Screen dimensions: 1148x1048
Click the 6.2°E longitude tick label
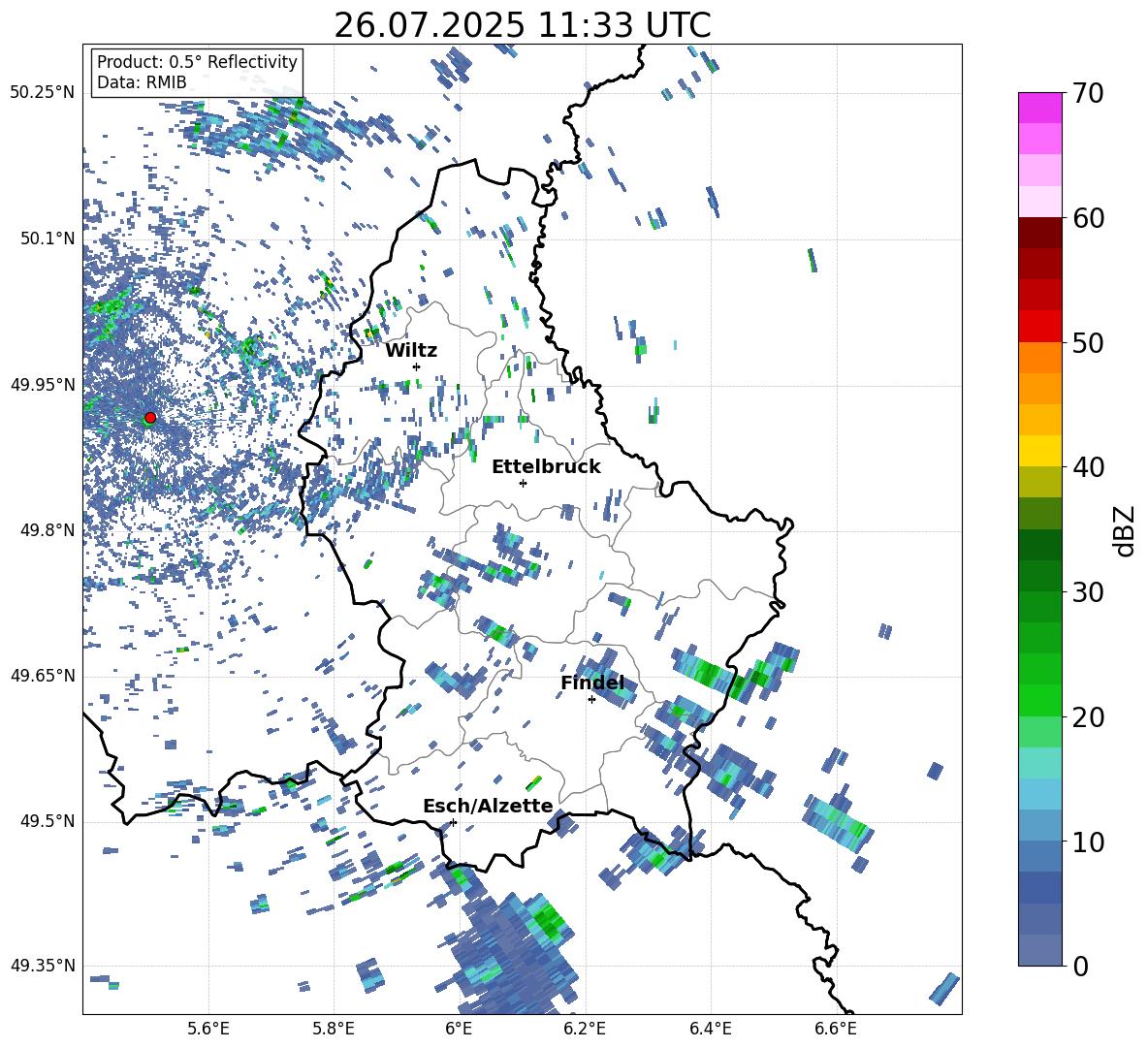coord(585,1029)
